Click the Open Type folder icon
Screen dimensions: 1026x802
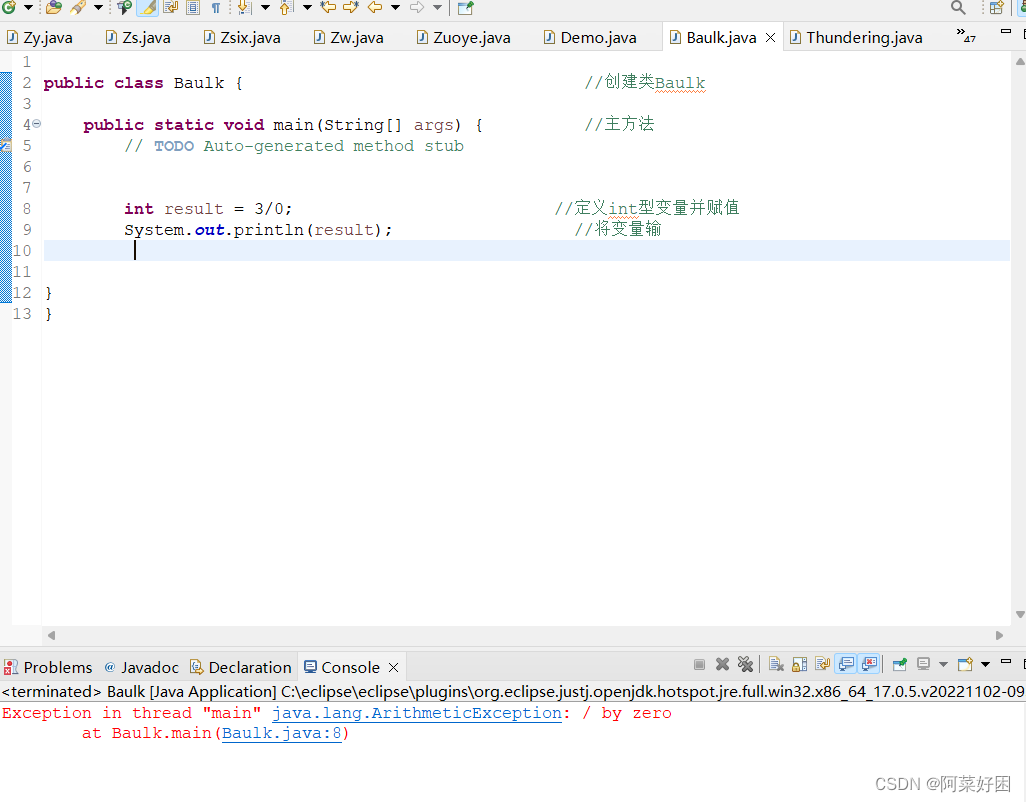54,8
